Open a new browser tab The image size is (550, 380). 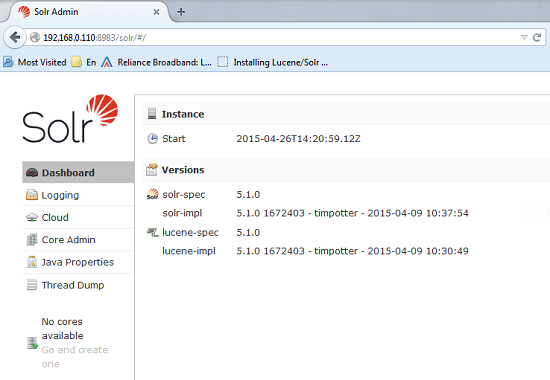coord(181,12)
